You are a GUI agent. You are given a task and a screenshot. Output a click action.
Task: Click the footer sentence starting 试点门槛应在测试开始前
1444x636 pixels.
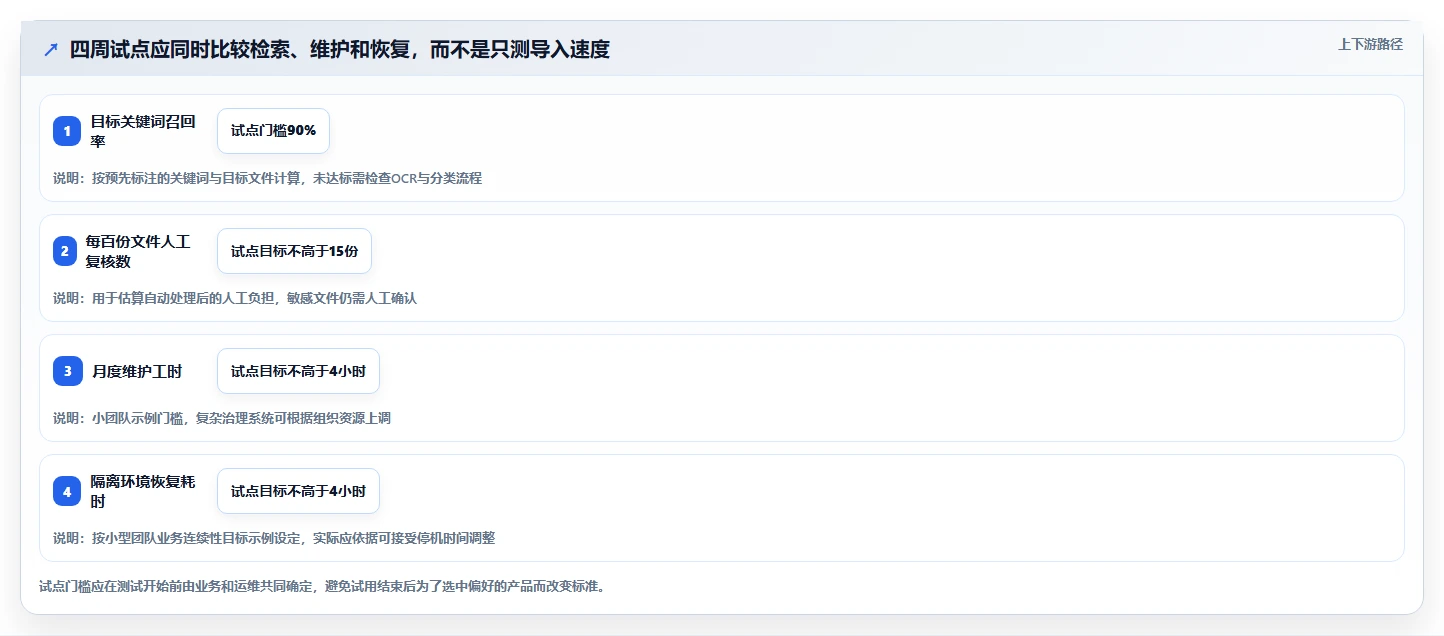click(321, 586)
